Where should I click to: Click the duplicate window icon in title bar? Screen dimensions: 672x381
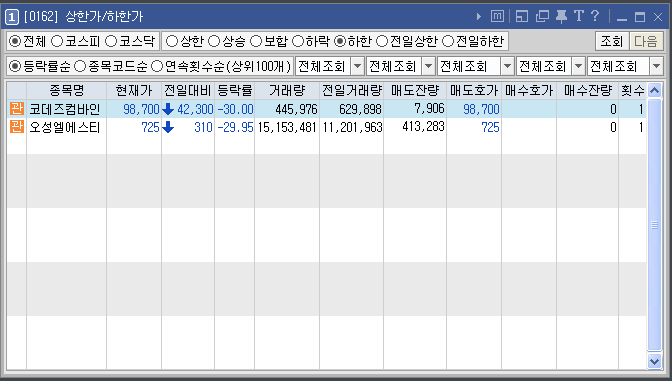coord(542,16)
